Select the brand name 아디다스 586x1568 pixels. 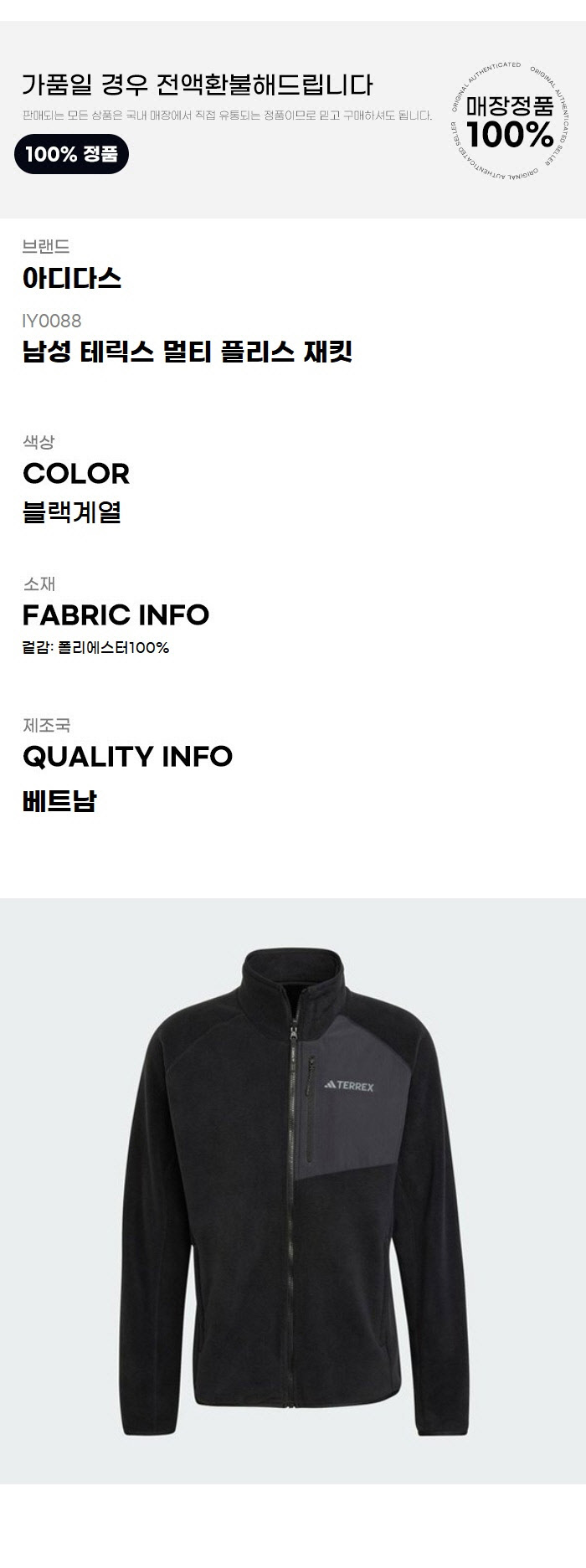point(72,279)
